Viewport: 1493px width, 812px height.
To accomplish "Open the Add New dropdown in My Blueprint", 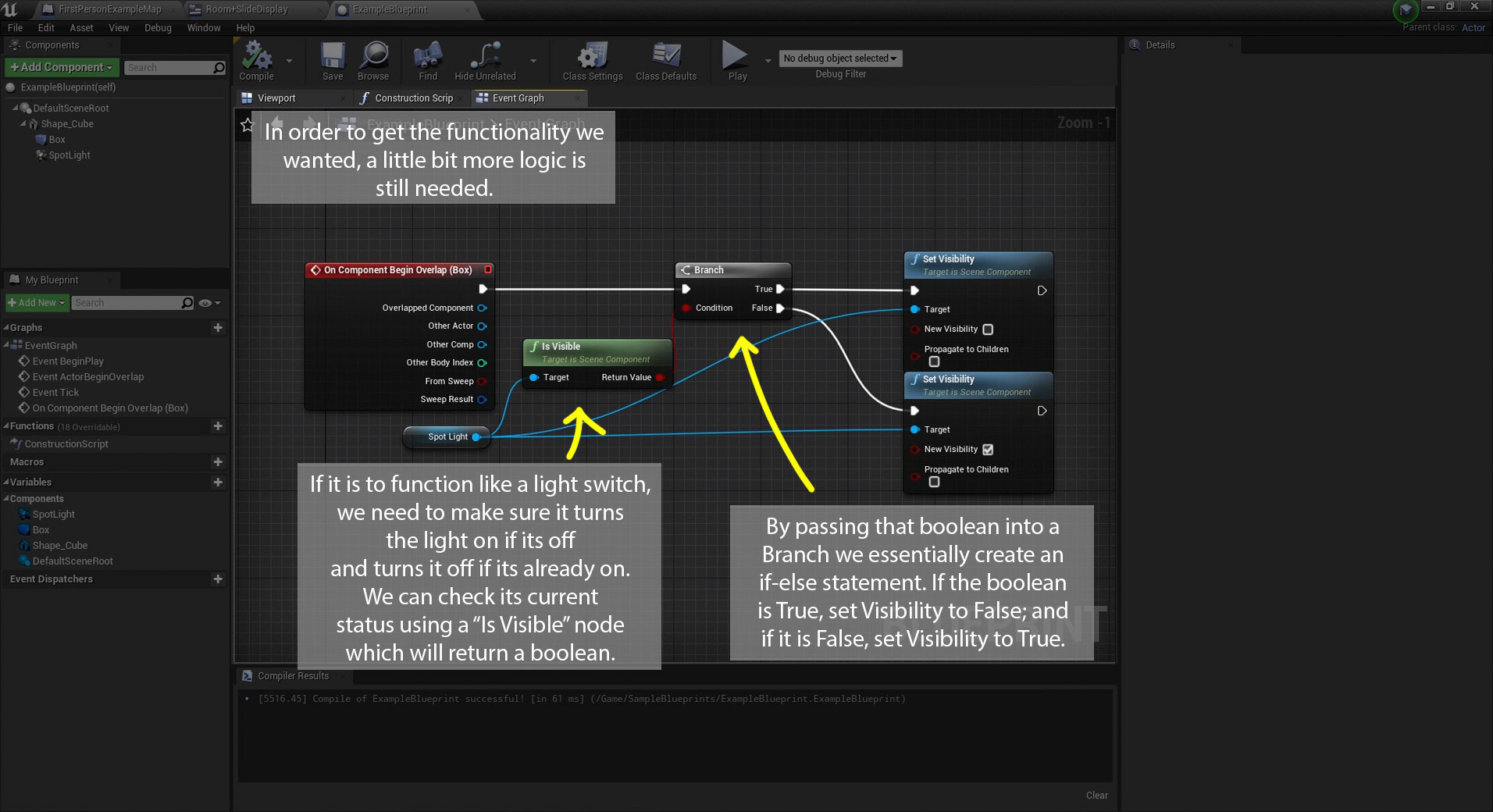I will (x=37, y=303).
